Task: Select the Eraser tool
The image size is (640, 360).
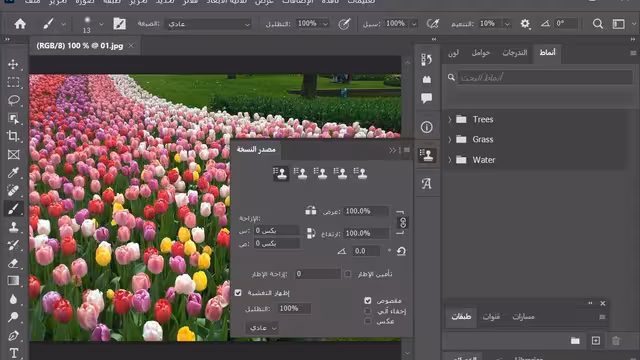Action: (13, 263)
